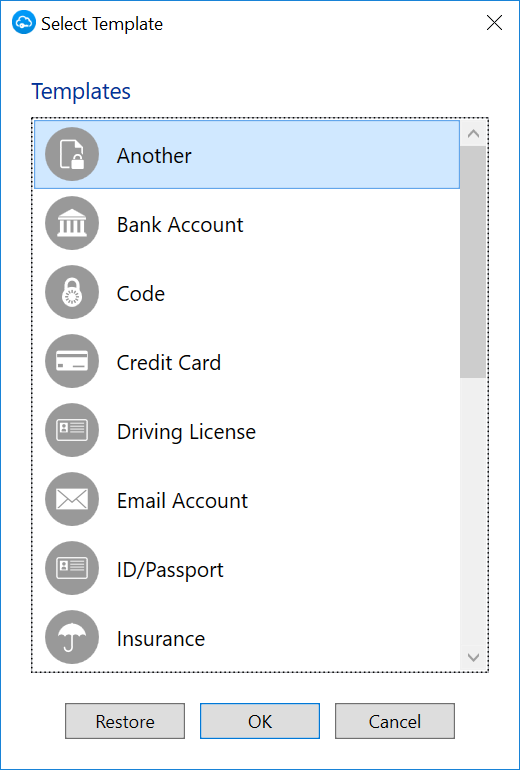This screenshot has width=520, height=770.
Task: Click the scrollbar down arrow
Action: pos(473,657)
